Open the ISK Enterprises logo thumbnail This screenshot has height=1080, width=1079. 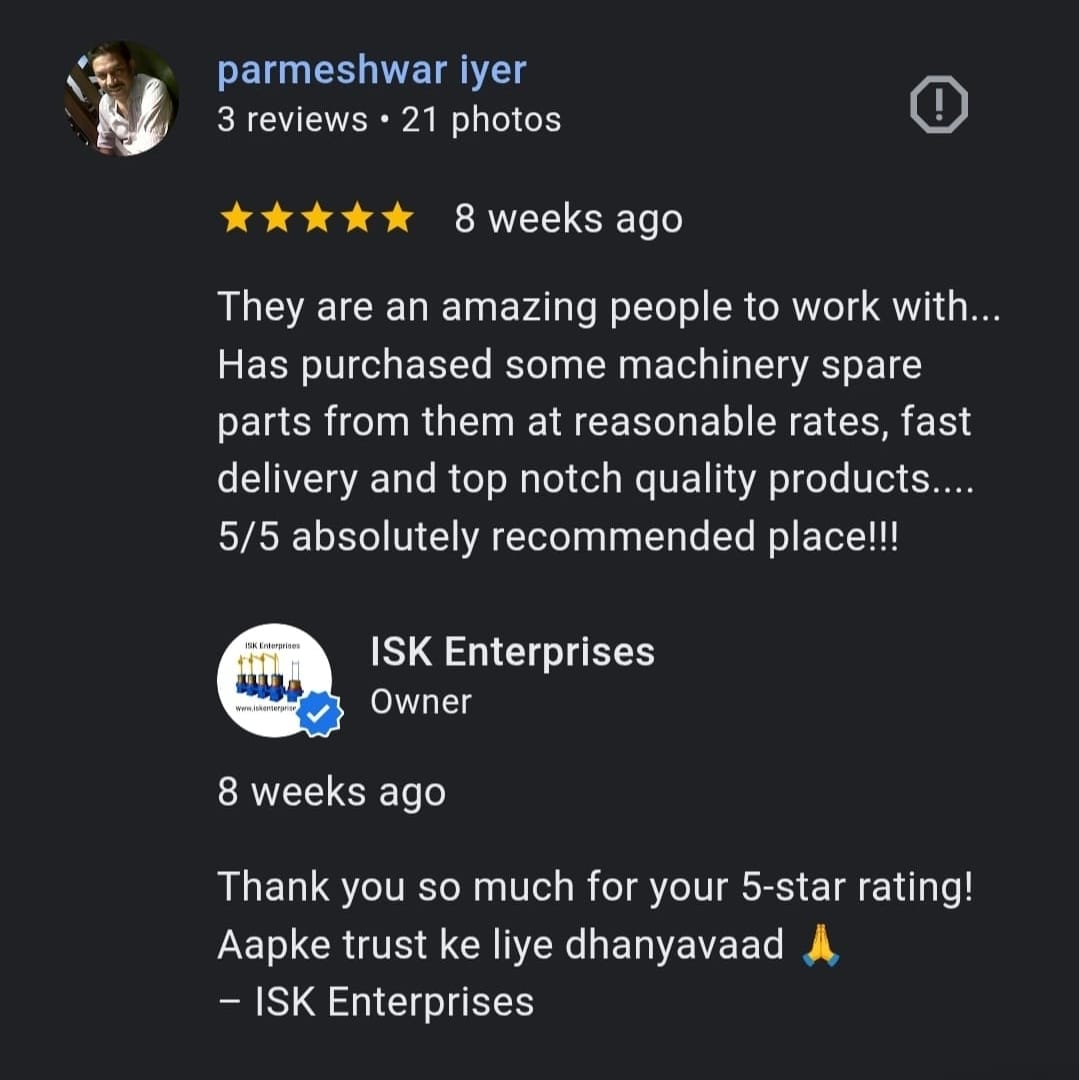click(x=275, y=680)
